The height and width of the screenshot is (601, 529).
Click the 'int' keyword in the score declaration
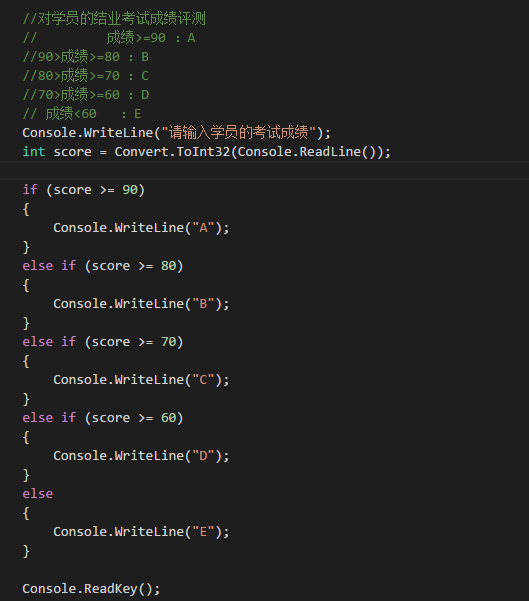point(34,152)
